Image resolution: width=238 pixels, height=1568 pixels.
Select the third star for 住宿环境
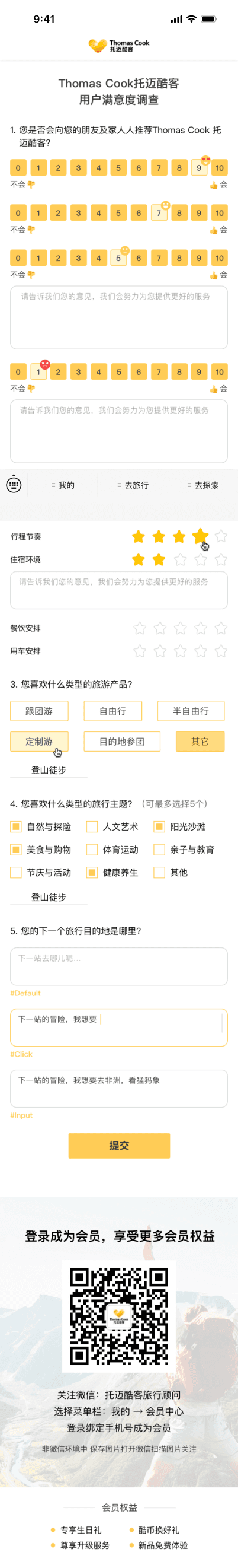[181, 559]
